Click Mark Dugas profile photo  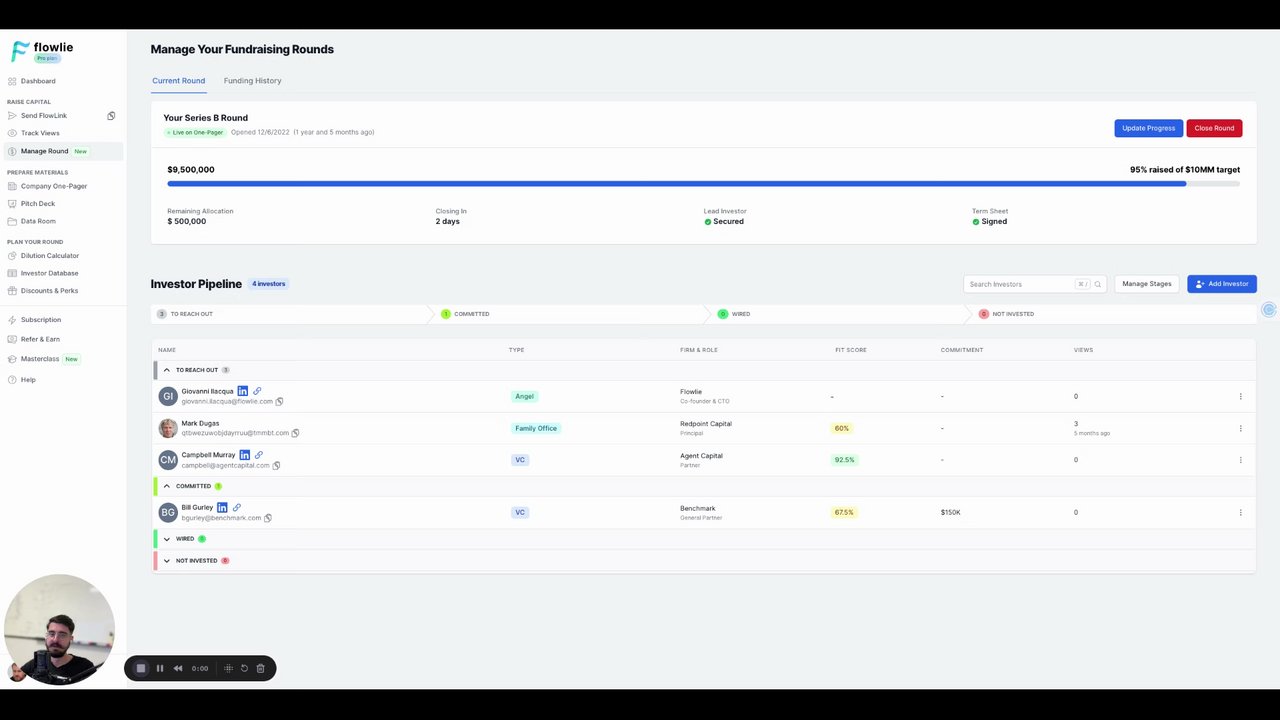coord(168,428)
